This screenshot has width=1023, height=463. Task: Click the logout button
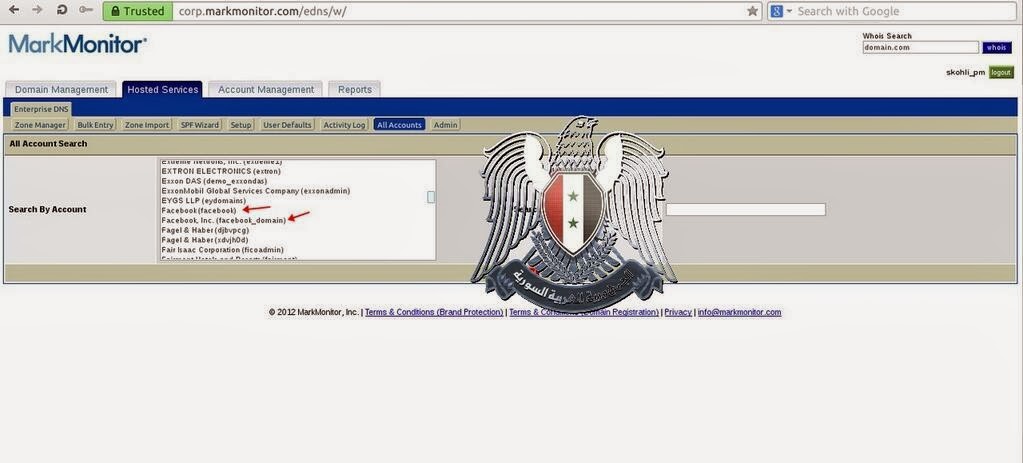1001,72
